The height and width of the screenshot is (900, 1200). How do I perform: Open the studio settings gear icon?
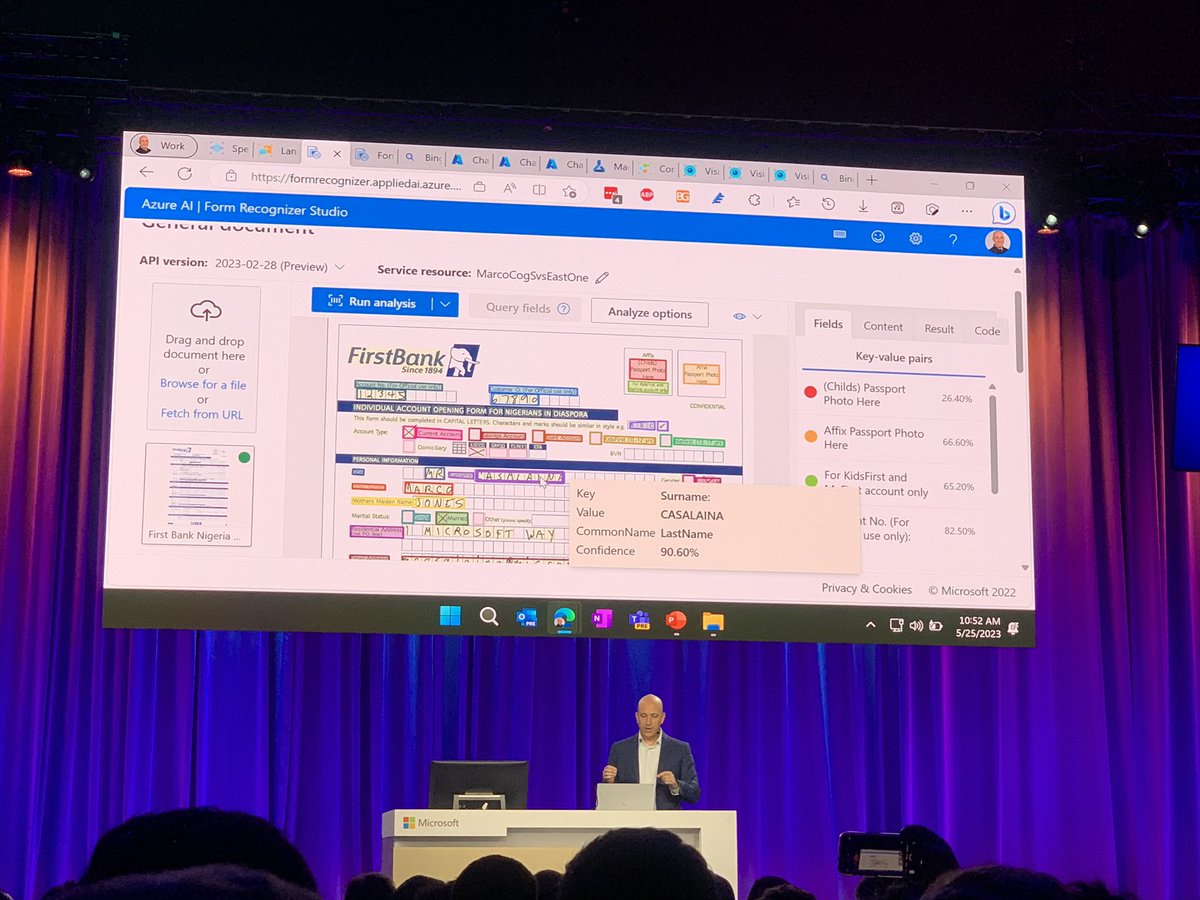[915, 238]
